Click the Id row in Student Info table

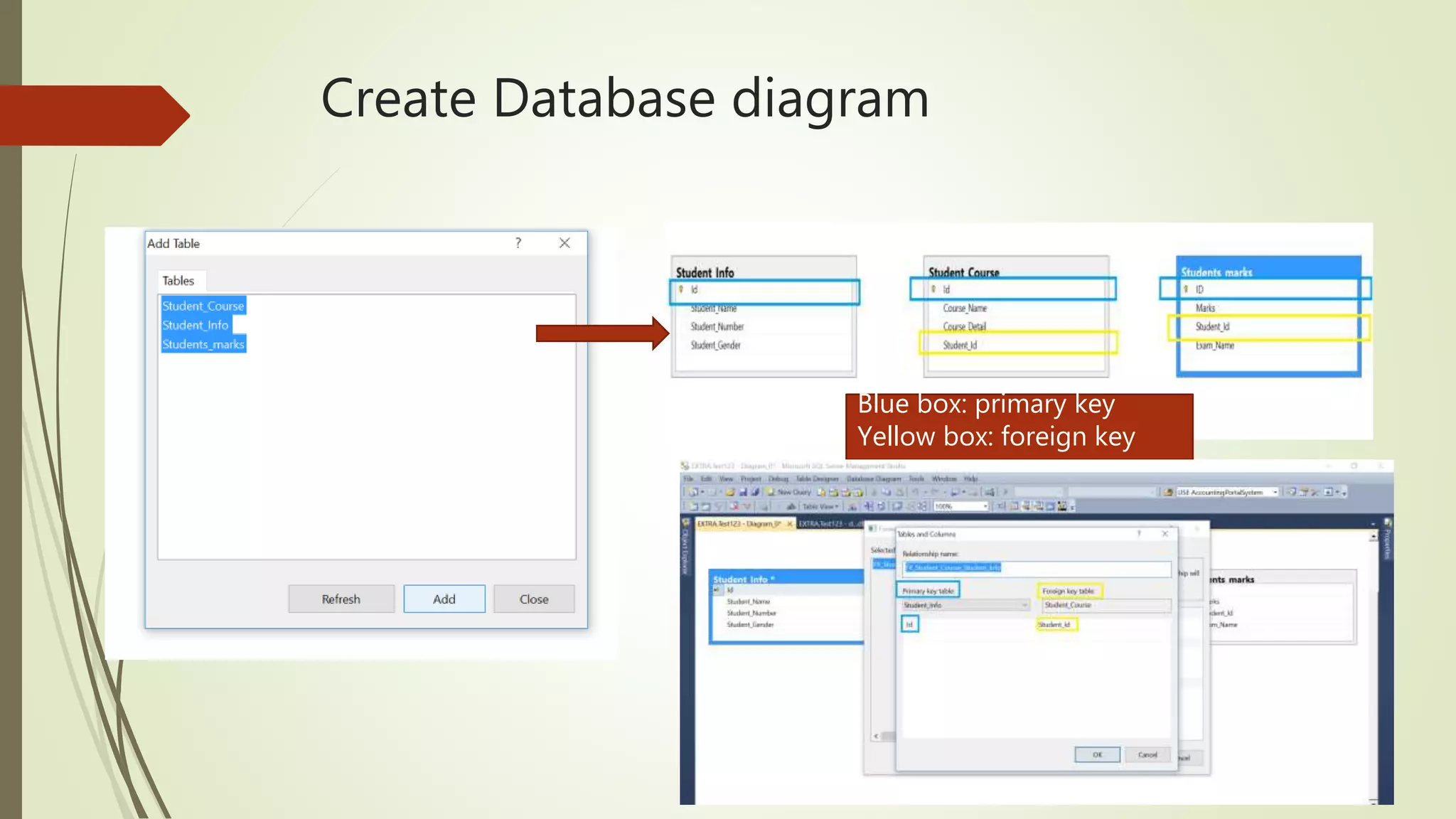pos(764,290)
